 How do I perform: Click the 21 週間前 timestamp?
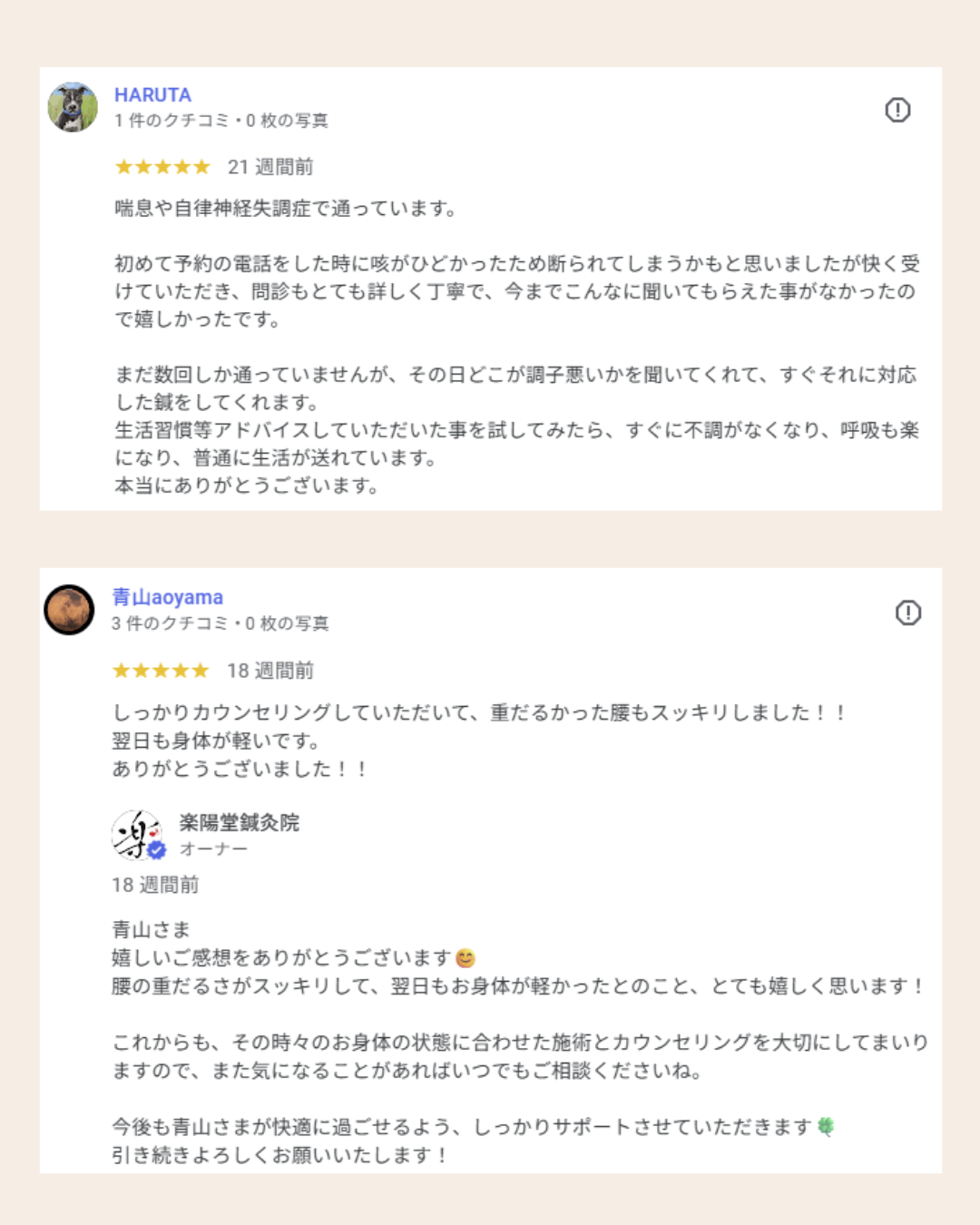pos(270,167)
